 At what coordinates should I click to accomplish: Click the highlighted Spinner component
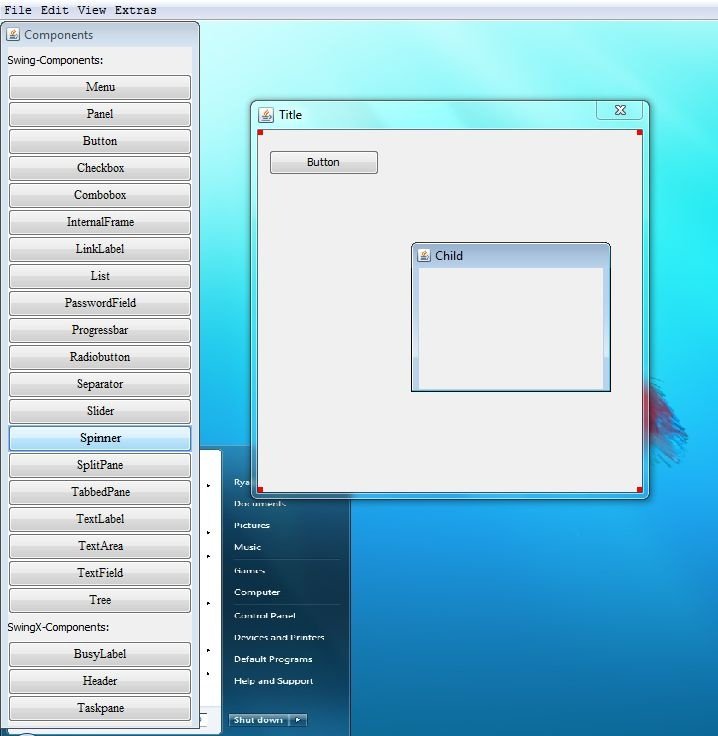(x=100, y=438)
